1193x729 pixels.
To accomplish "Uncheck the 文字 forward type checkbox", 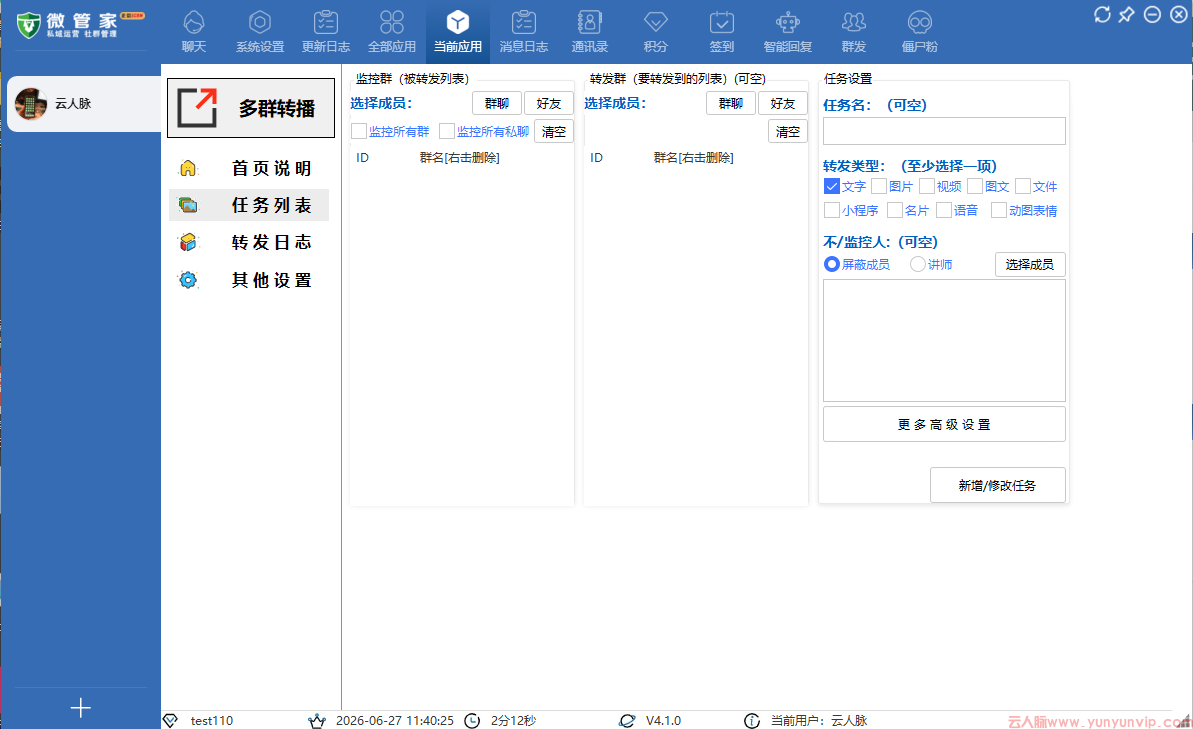I will 832,186.
